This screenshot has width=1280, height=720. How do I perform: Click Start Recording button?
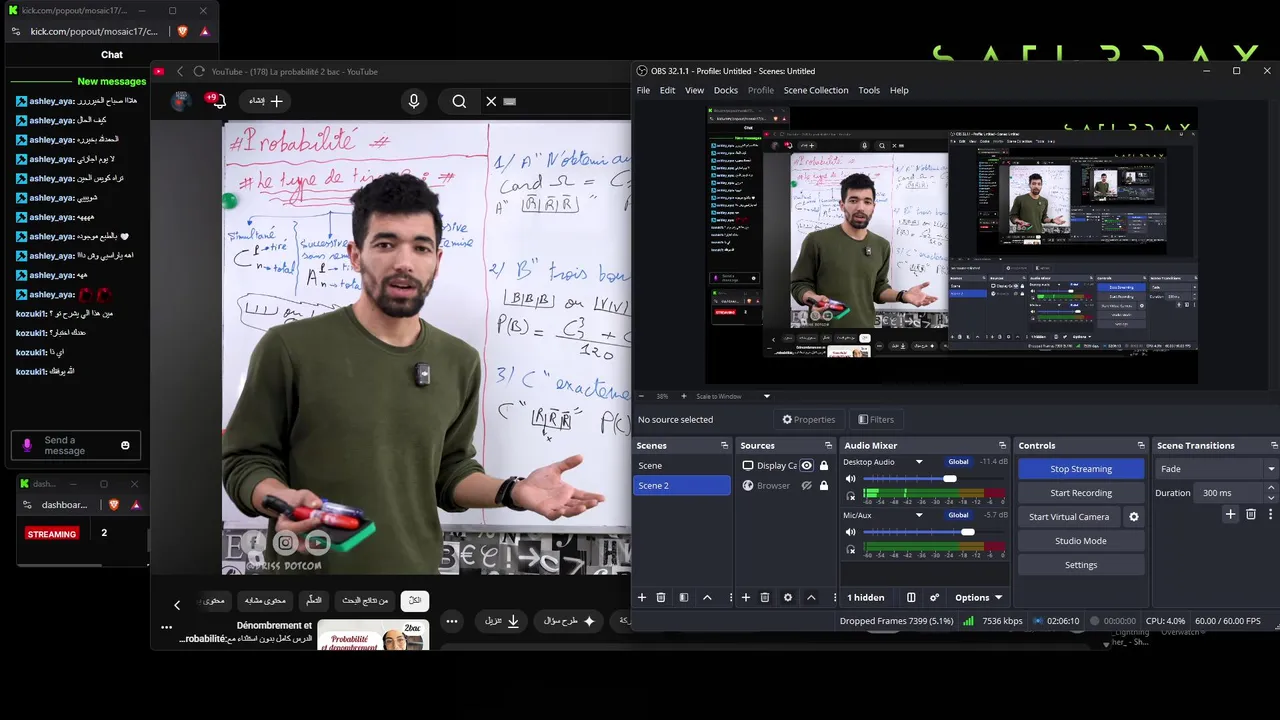tap(1081, 493)
